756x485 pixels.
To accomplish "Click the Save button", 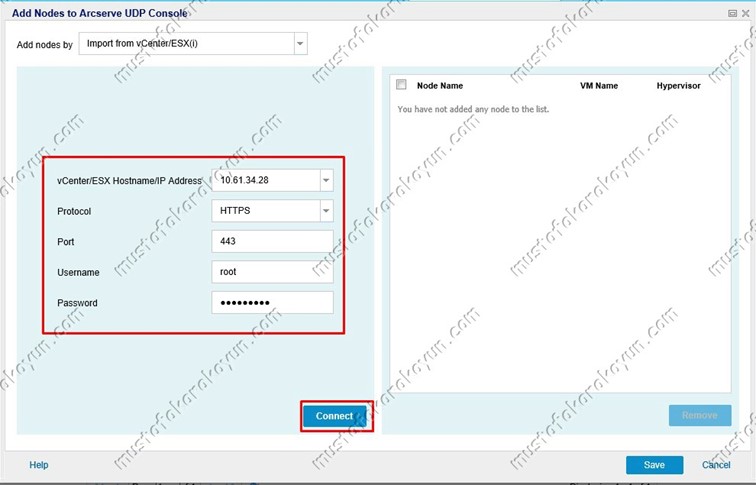I will tap(654, 465).
